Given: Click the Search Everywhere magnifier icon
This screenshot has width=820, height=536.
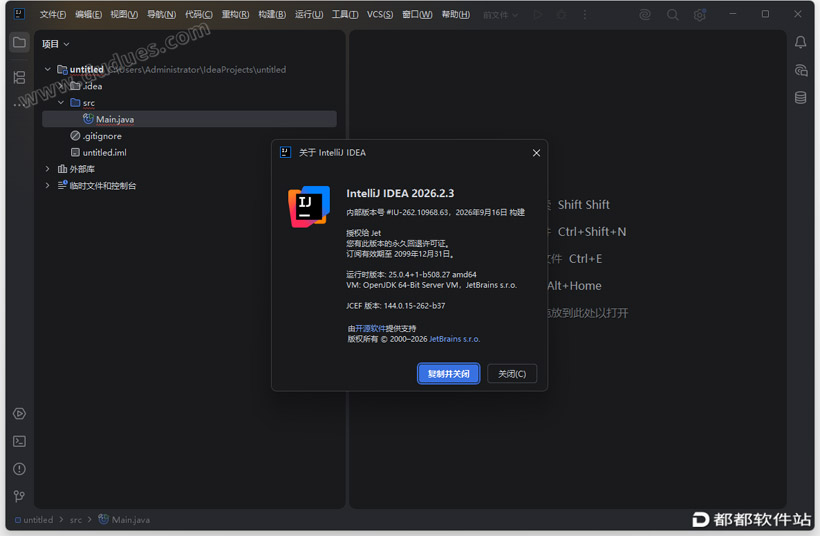Looking at the screenshot, I should tap(673, 15).
